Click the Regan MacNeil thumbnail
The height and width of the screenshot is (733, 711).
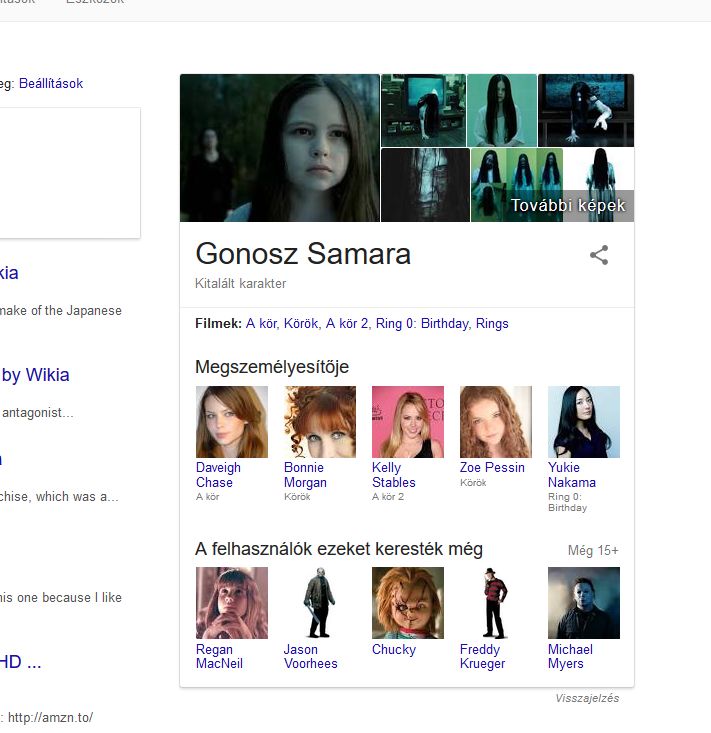pos(232,603)
